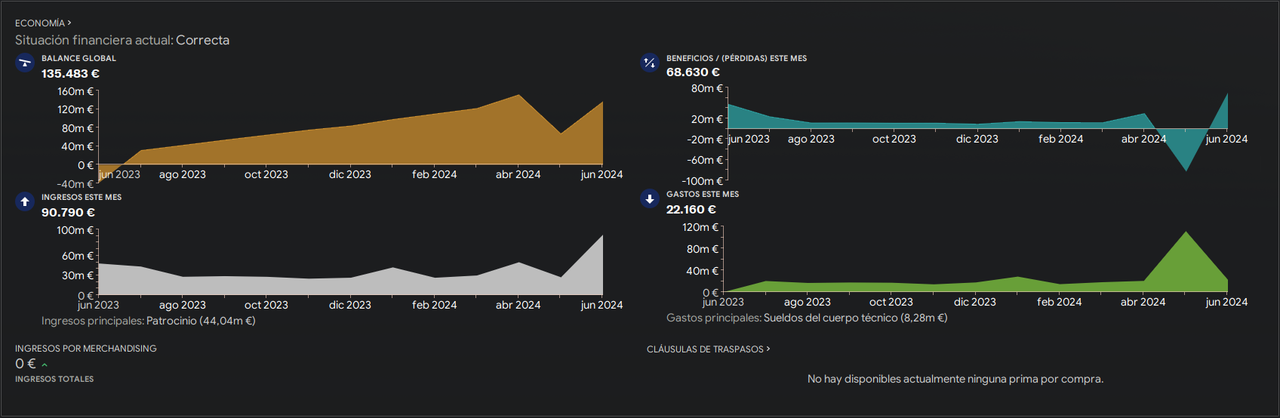Open the Cláusulas de Traspasos section
The image size is (1280, 418).
[x=709, y=349]
